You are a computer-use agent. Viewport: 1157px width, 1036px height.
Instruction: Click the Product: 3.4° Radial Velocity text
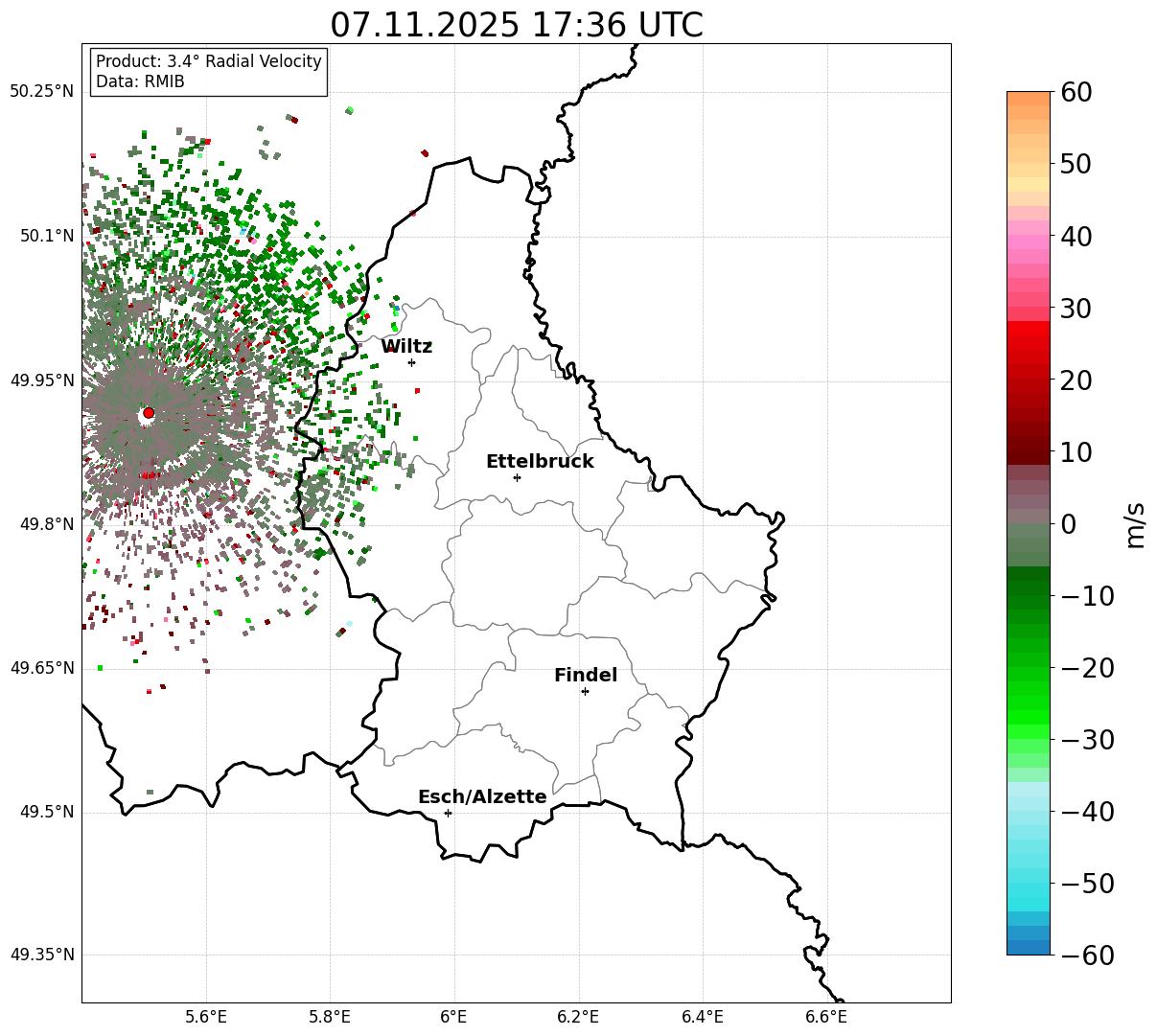tap(209, 61)
